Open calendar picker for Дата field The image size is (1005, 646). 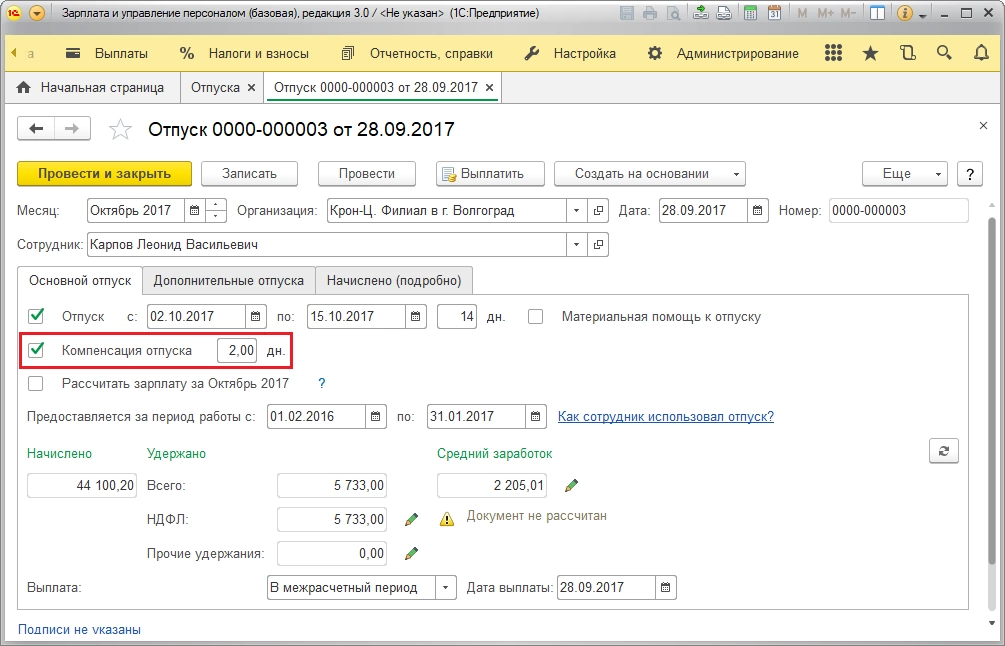point(757,210)
